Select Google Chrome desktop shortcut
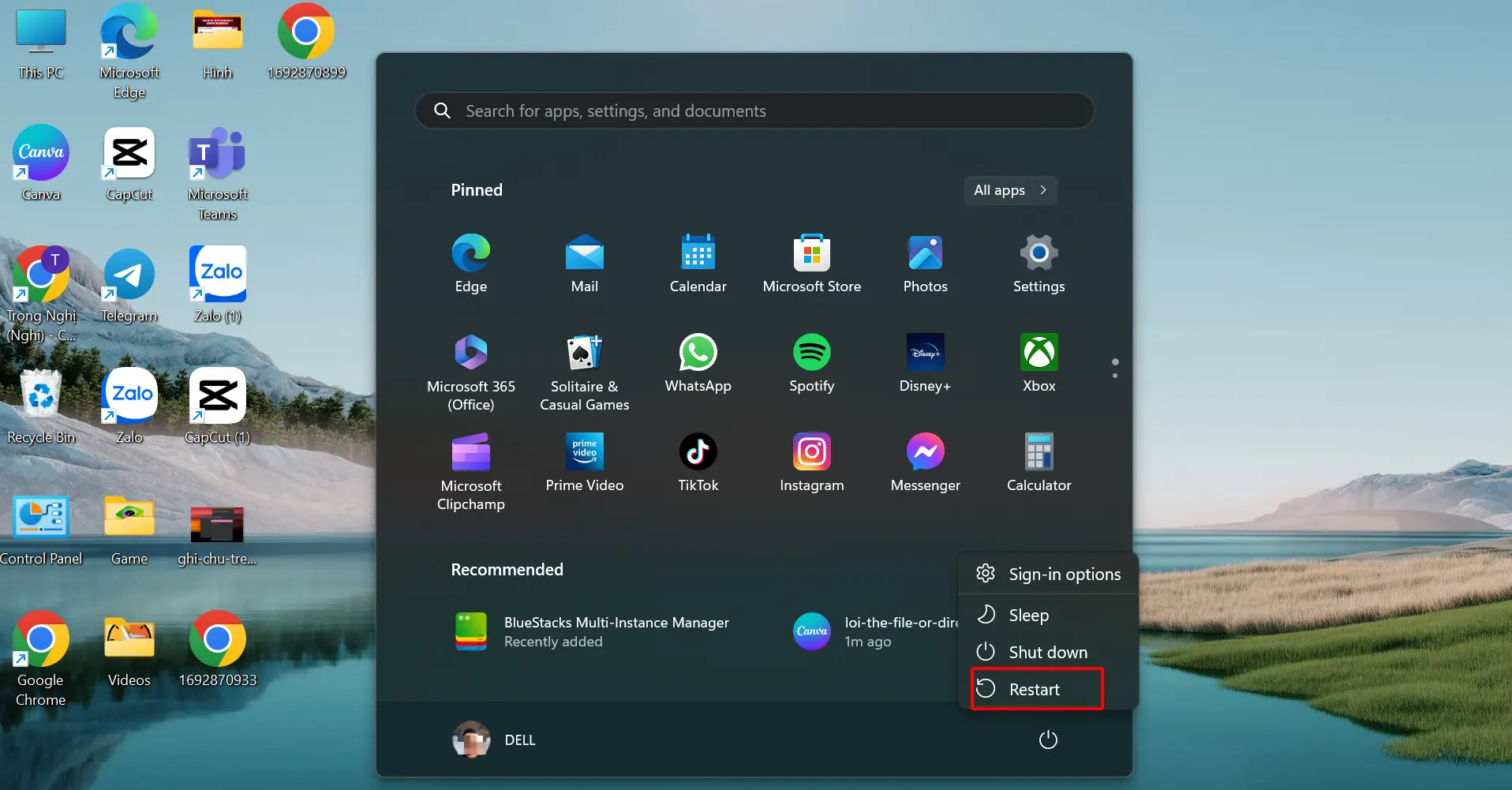The height and width of the screenshot is (790, 1512). tap(41, 658)
